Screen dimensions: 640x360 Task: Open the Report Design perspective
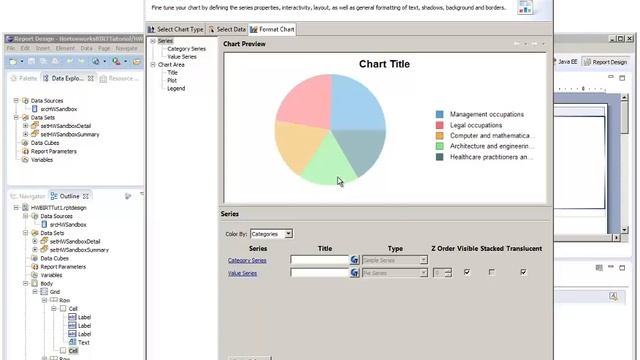[606, 62]
